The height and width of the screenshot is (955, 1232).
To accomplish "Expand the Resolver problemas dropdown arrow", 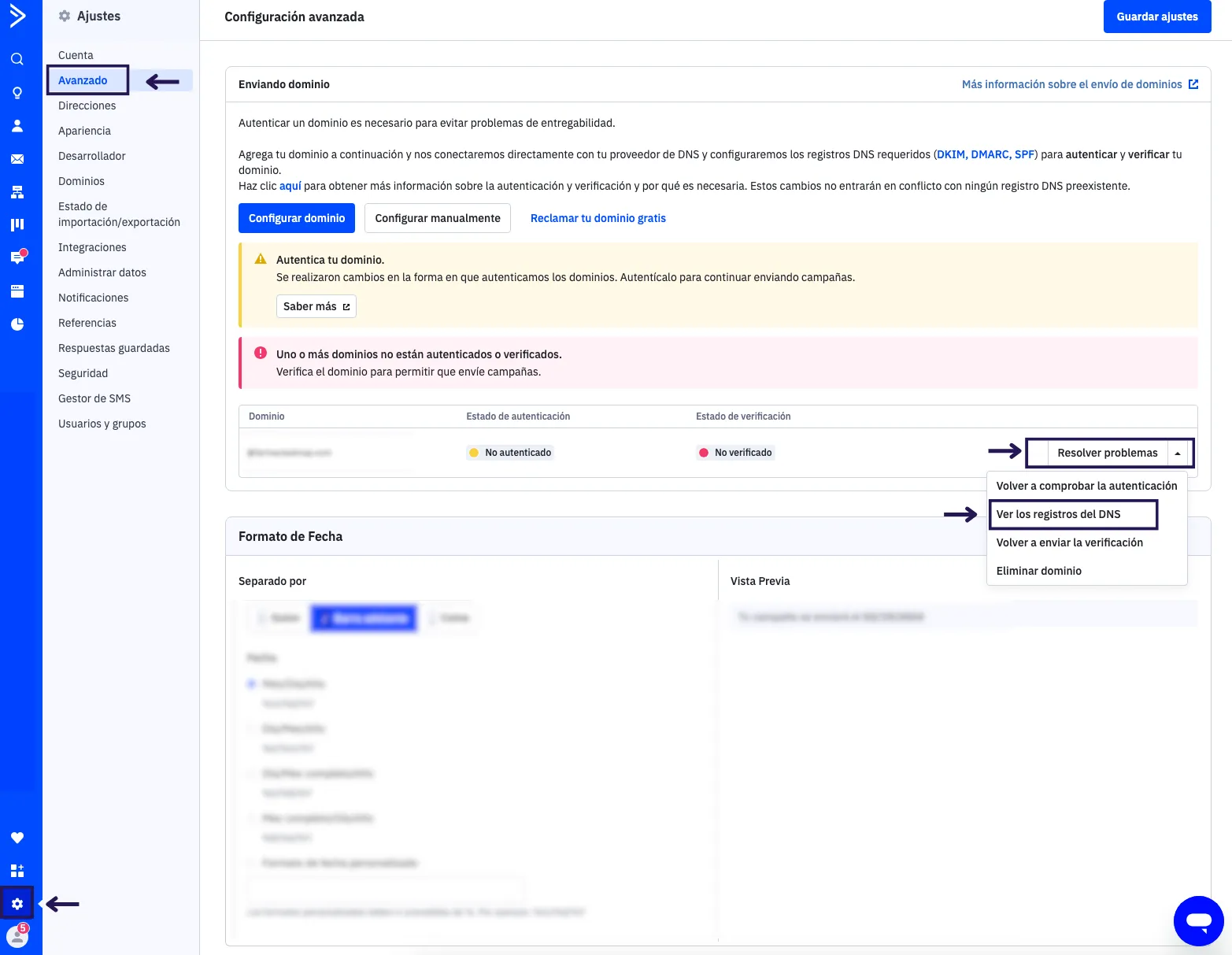I will pyautogui.click(x=1178, y=453).
